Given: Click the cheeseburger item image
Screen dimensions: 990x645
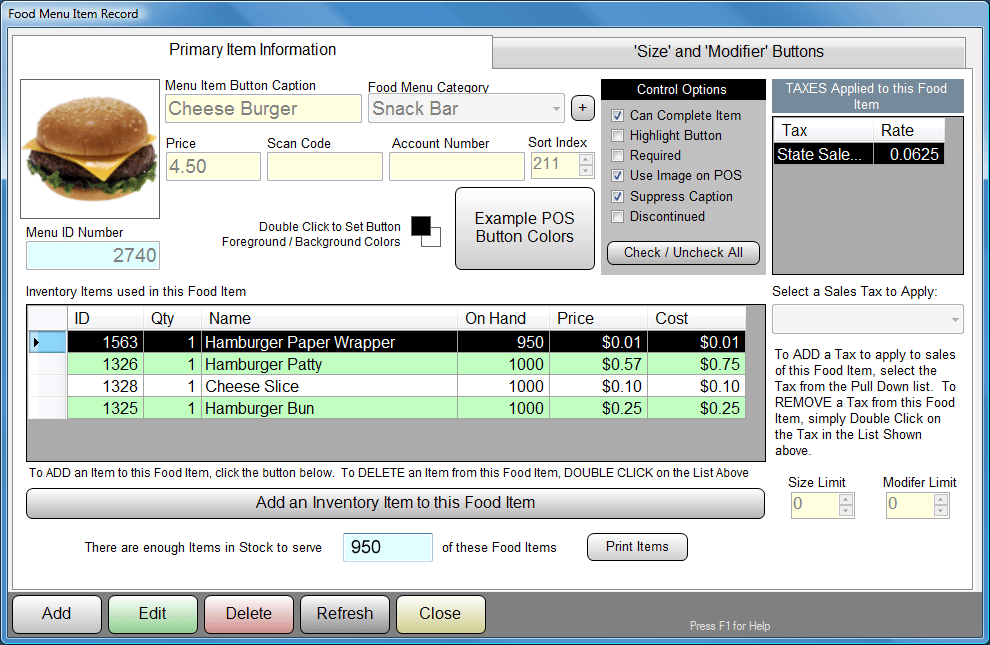Looking at the screenshot, I should coord(88,148).
